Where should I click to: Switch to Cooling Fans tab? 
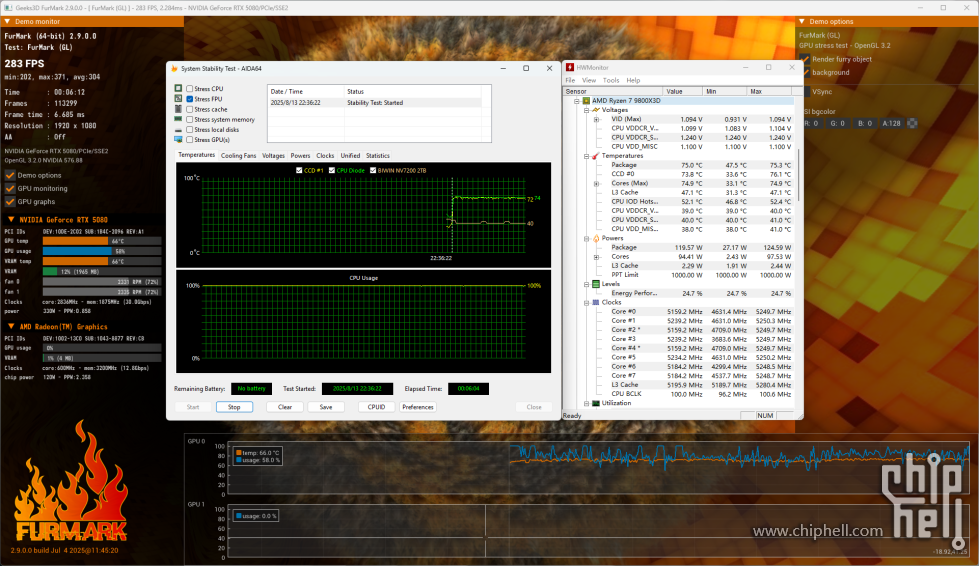[x=239, y=155]
